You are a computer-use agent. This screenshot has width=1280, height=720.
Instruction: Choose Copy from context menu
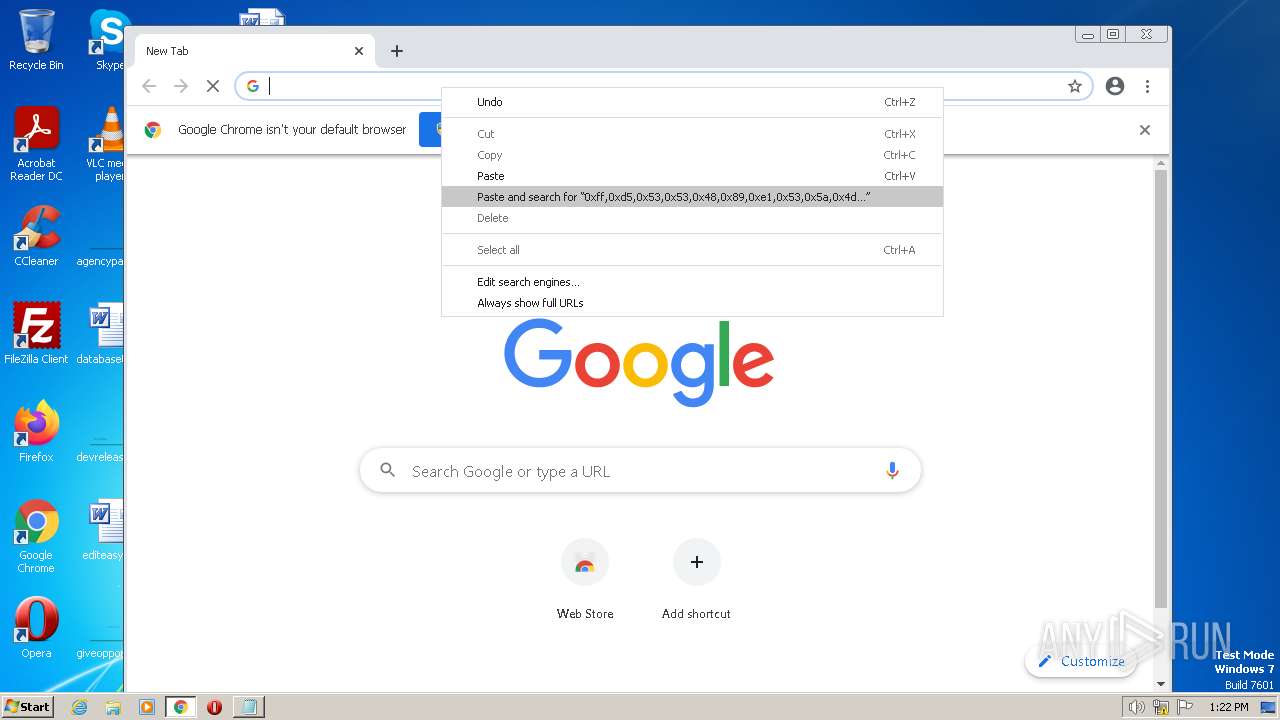[x=692, y=155]
